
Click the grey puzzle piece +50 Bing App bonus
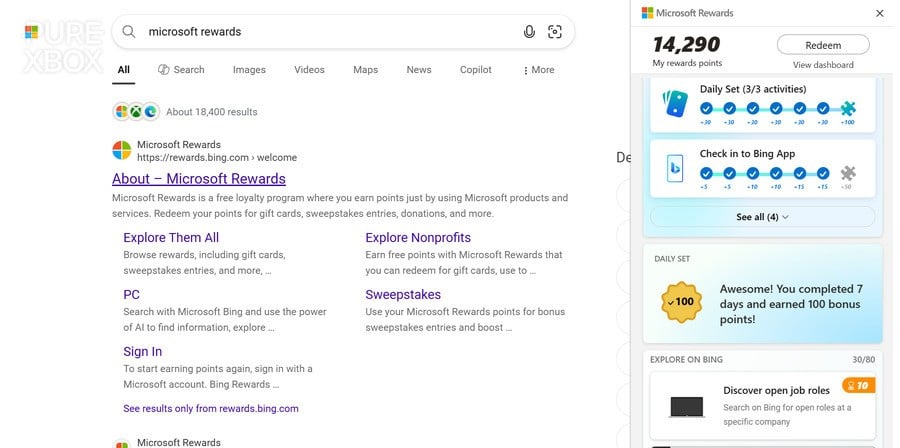[x=848, y=173]
